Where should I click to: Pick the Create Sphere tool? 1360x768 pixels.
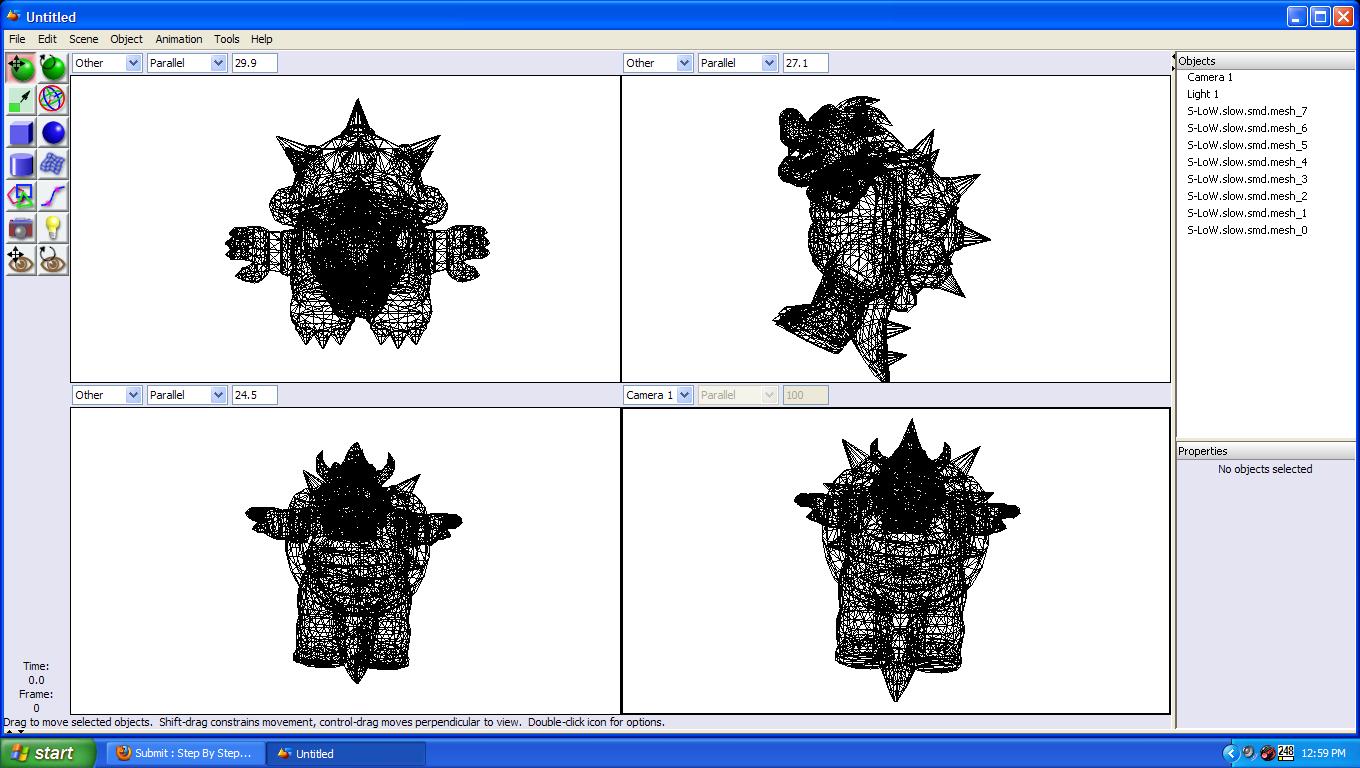pyautogui.click(x=53, y=132)
